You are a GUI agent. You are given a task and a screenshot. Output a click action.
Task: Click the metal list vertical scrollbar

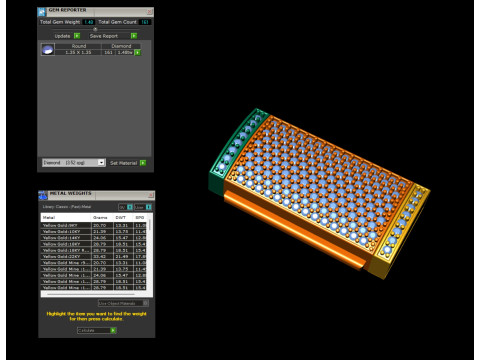click(150, 225)
